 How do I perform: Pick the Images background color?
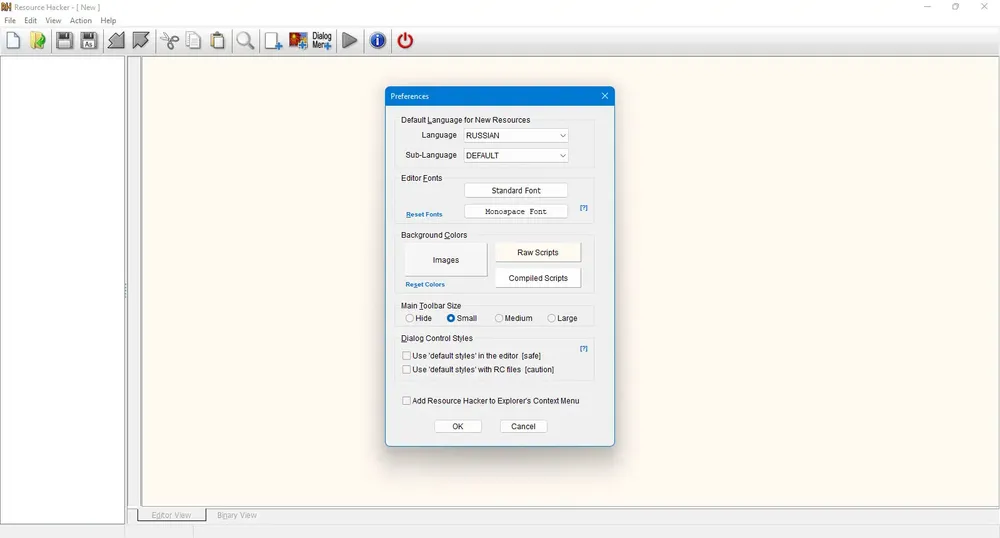pos(446,260)
